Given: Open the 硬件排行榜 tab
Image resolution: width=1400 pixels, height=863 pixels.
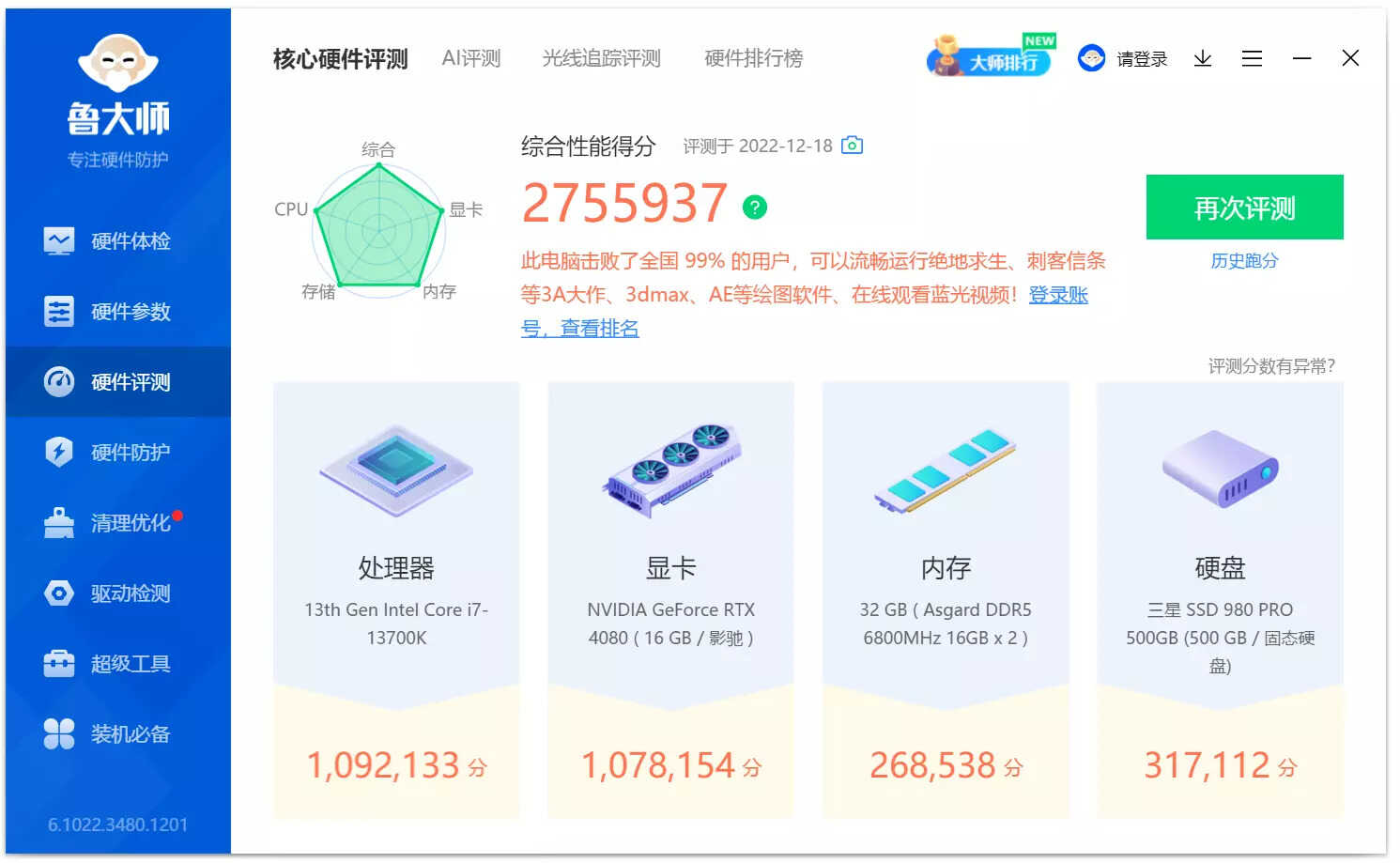Looking at the screenshot, I should [754, 58].
